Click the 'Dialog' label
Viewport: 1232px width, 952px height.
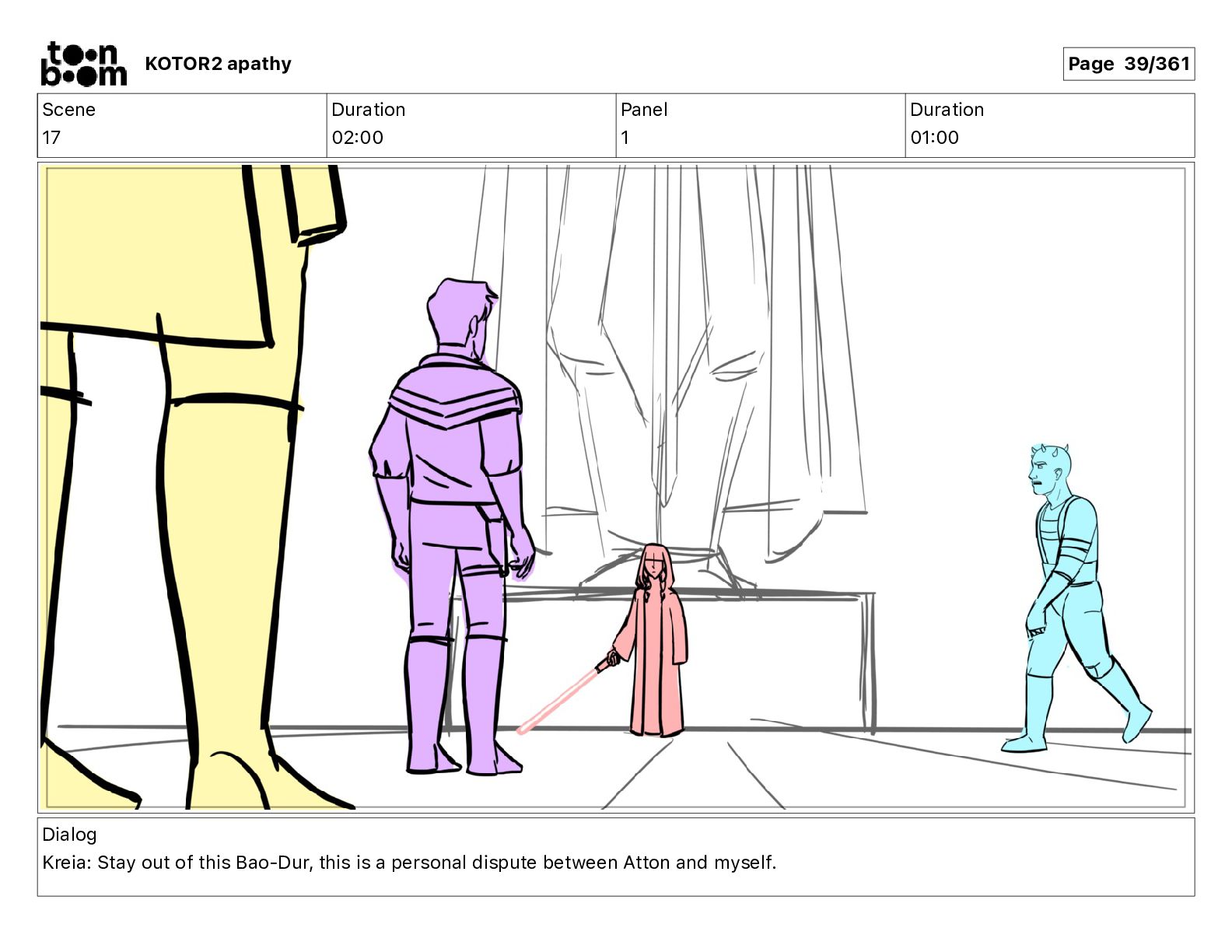pyautogui.click(x=69, y=835)
